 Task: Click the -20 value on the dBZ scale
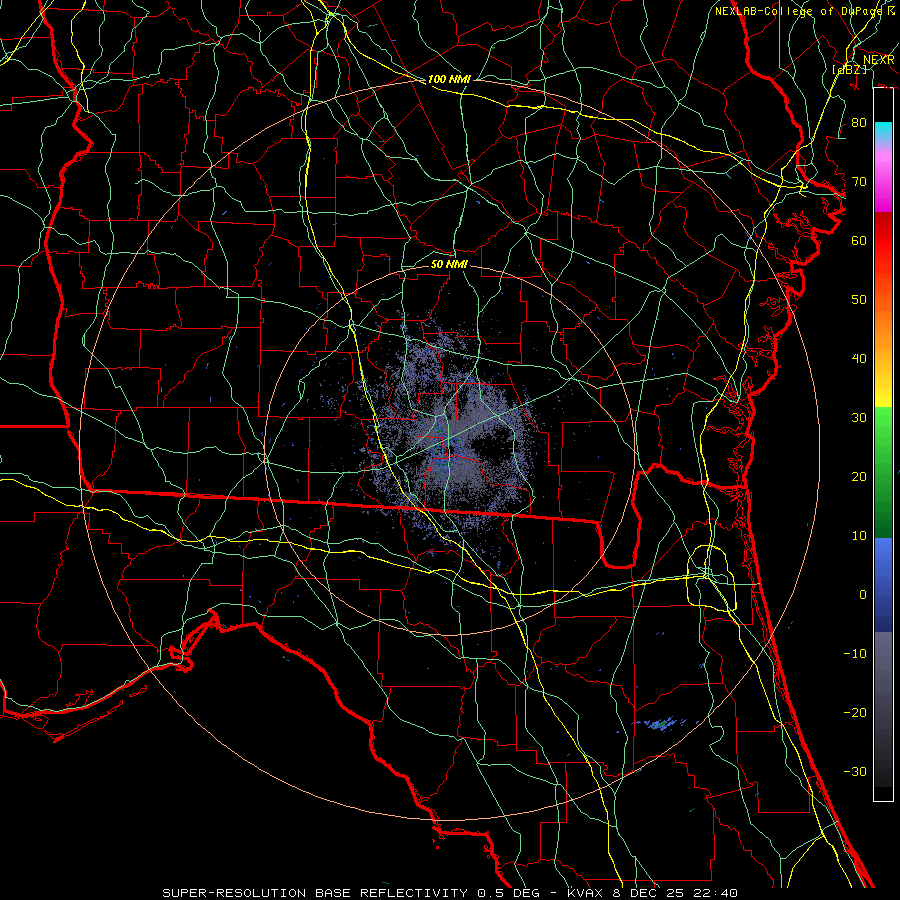(x=855, y=713)
